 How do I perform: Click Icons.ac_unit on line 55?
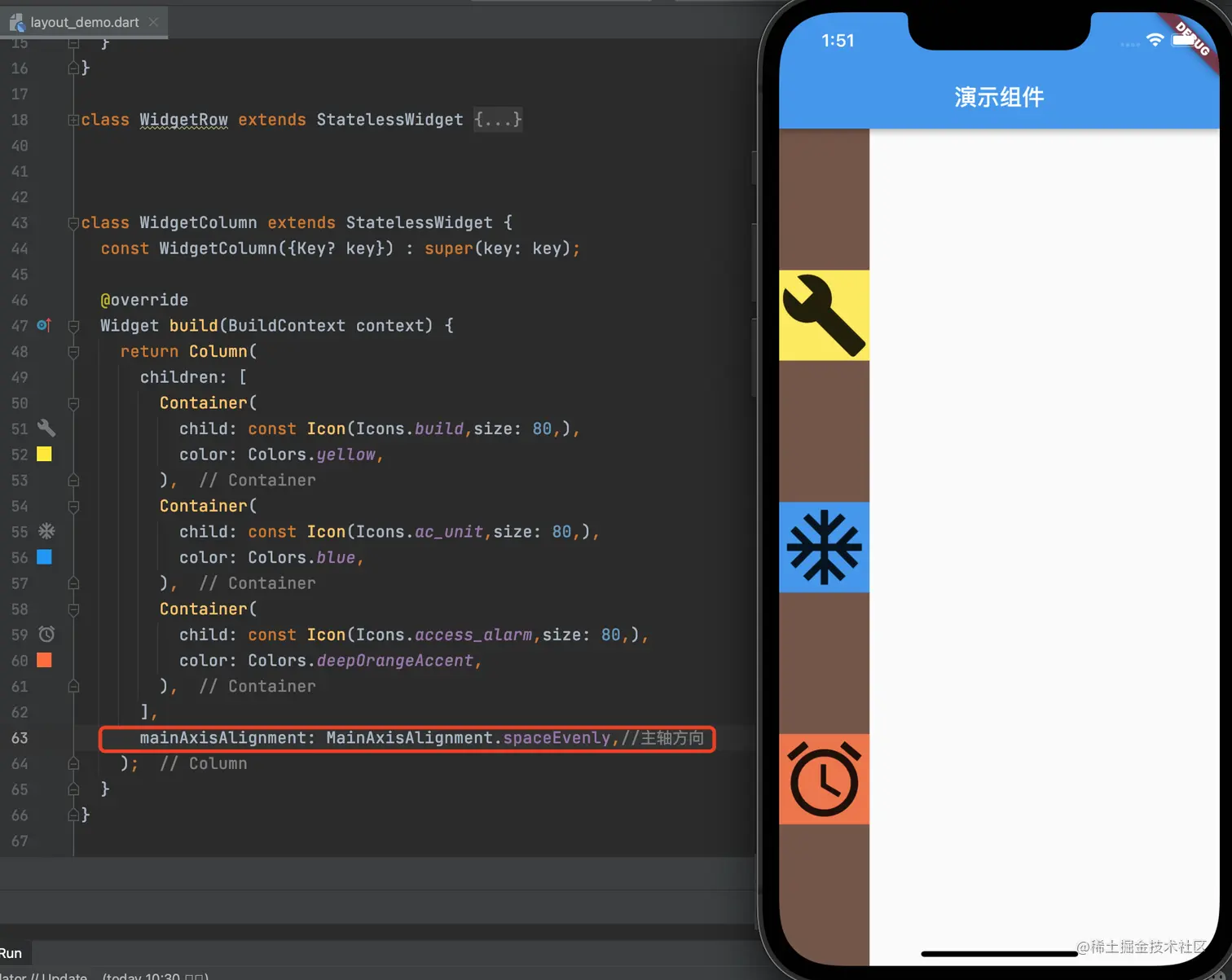tap(420, 531)
